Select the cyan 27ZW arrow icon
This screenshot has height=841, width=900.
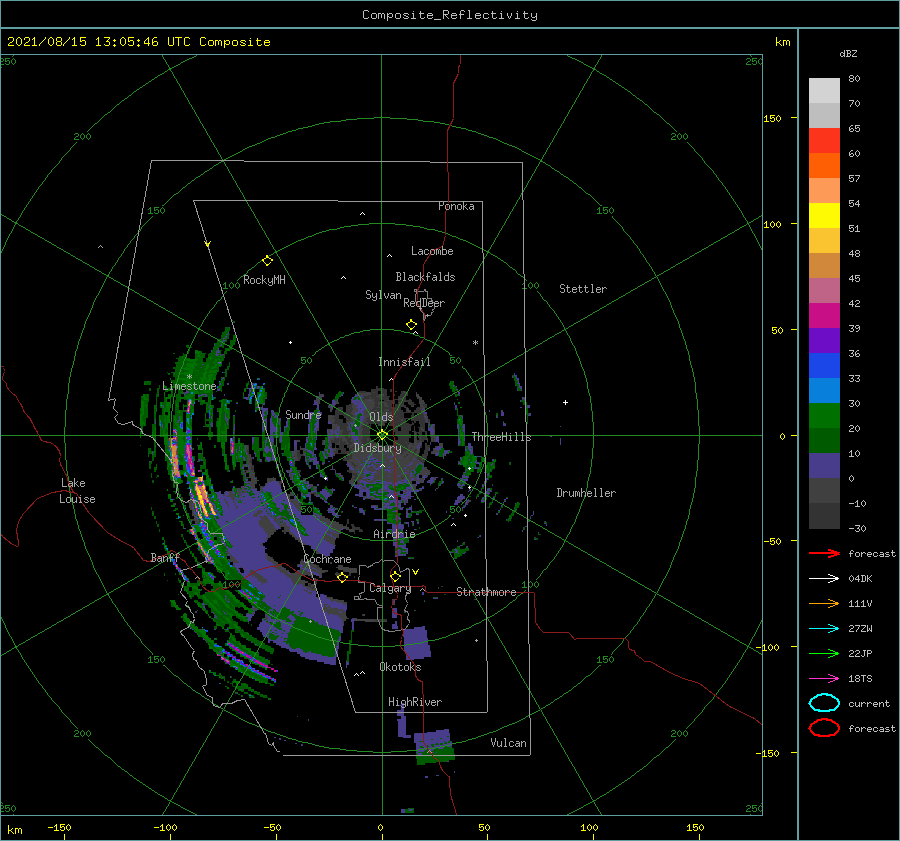pyautogui.click(x=824, y=629)
